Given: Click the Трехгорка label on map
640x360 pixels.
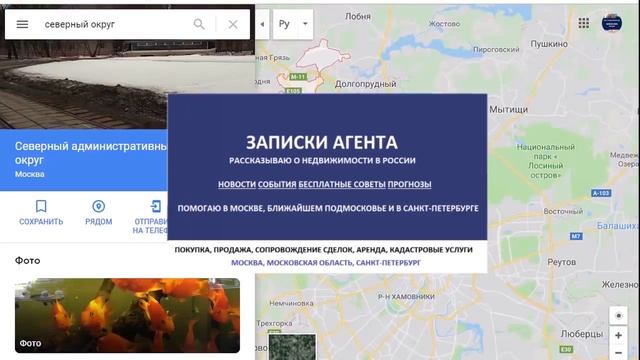Looking at the screenshot, I should (x=274, y=323).
